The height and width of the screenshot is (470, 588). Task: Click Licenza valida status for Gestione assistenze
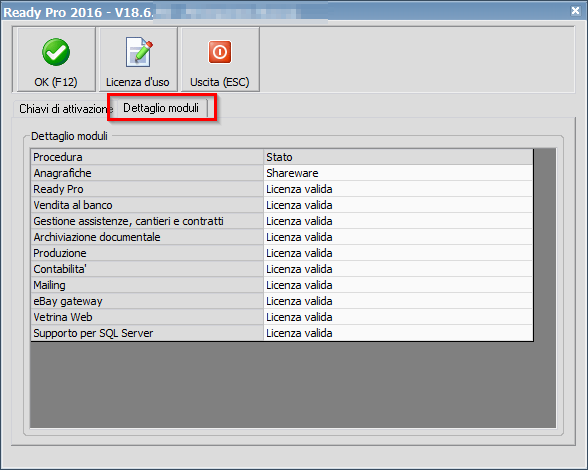[398, 221]
